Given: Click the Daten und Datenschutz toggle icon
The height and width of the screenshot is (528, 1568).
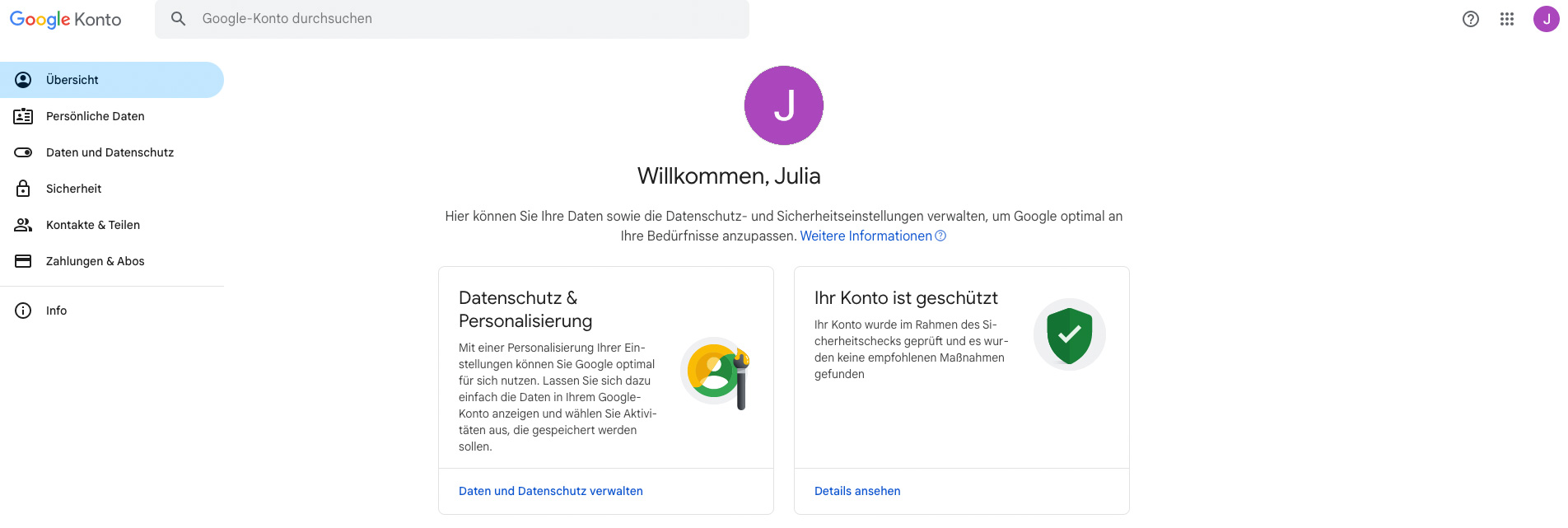Looking at the screenshot, I should (x=23, y=152).
